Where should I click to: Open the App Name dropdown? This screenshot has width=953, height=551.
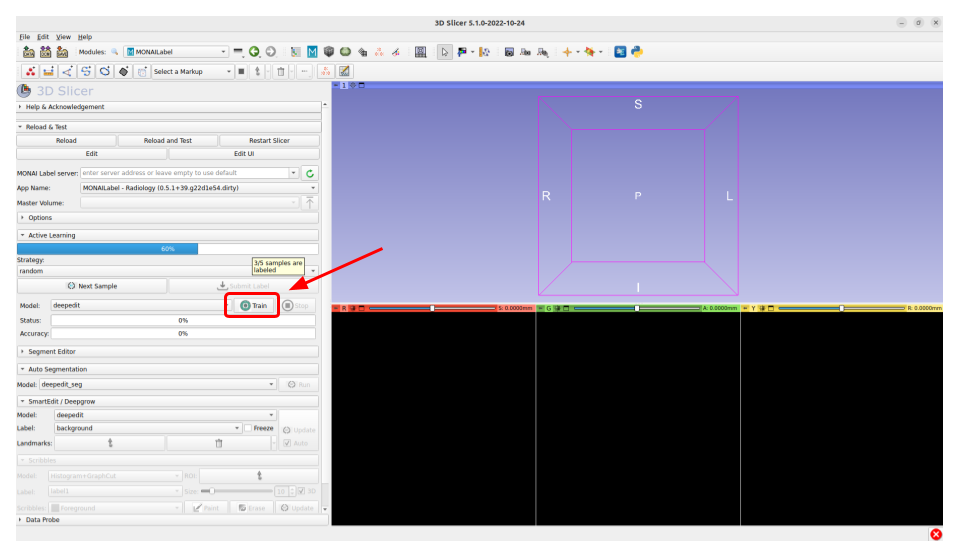tap(199, 188)
